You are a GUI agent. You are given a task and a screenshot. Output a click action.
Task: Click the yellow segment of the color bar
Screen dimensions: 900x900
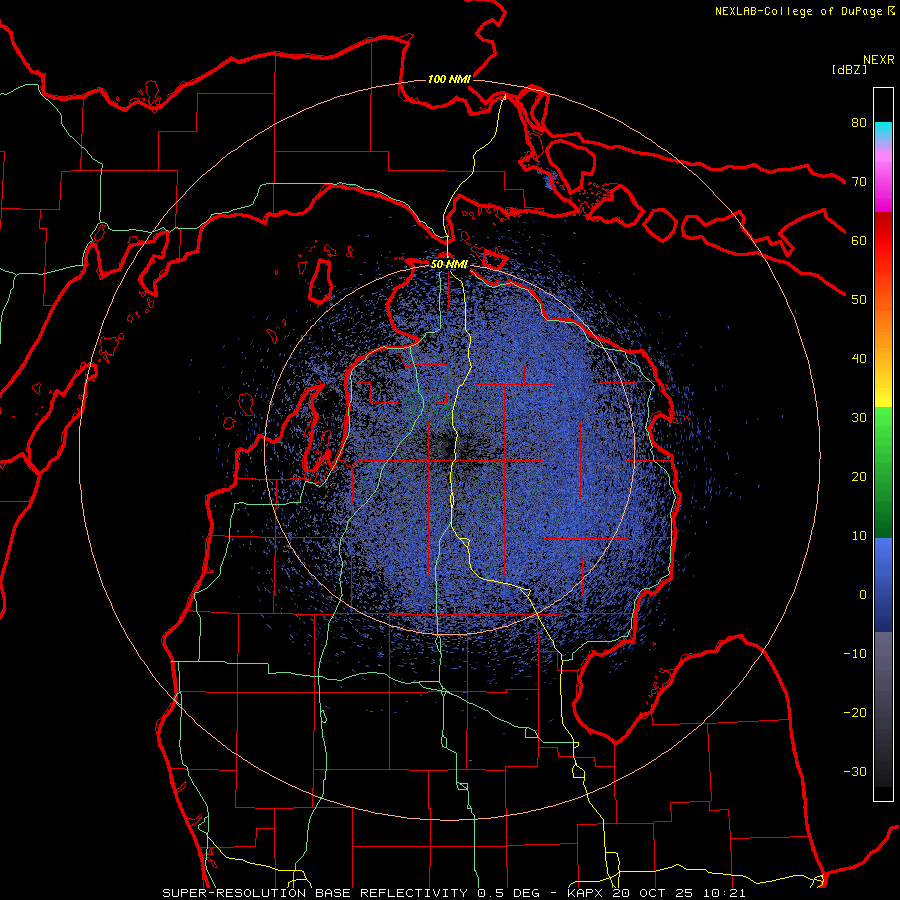pos(883,393)
